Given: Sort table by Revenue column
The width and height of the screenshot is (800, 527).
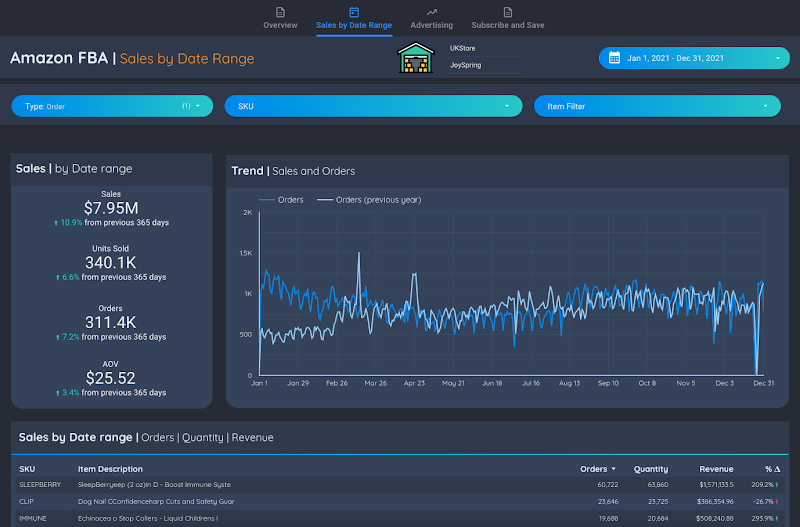Looking at the screenshot, I should click(716, 469).
